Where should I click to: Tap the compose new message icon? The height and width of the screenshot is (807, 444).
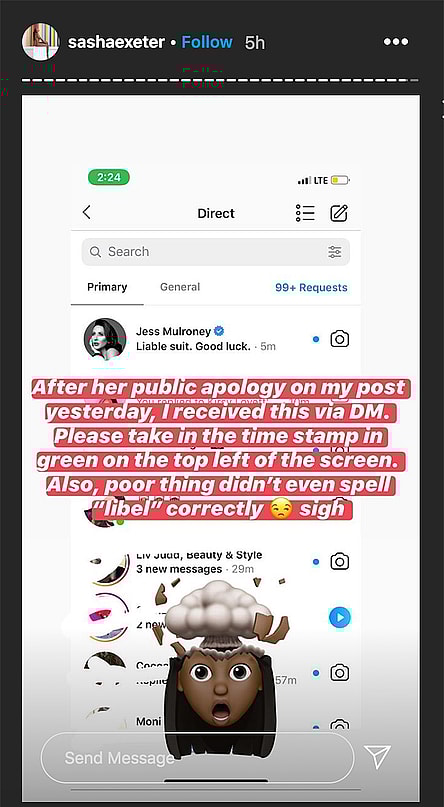pos(339,213)
